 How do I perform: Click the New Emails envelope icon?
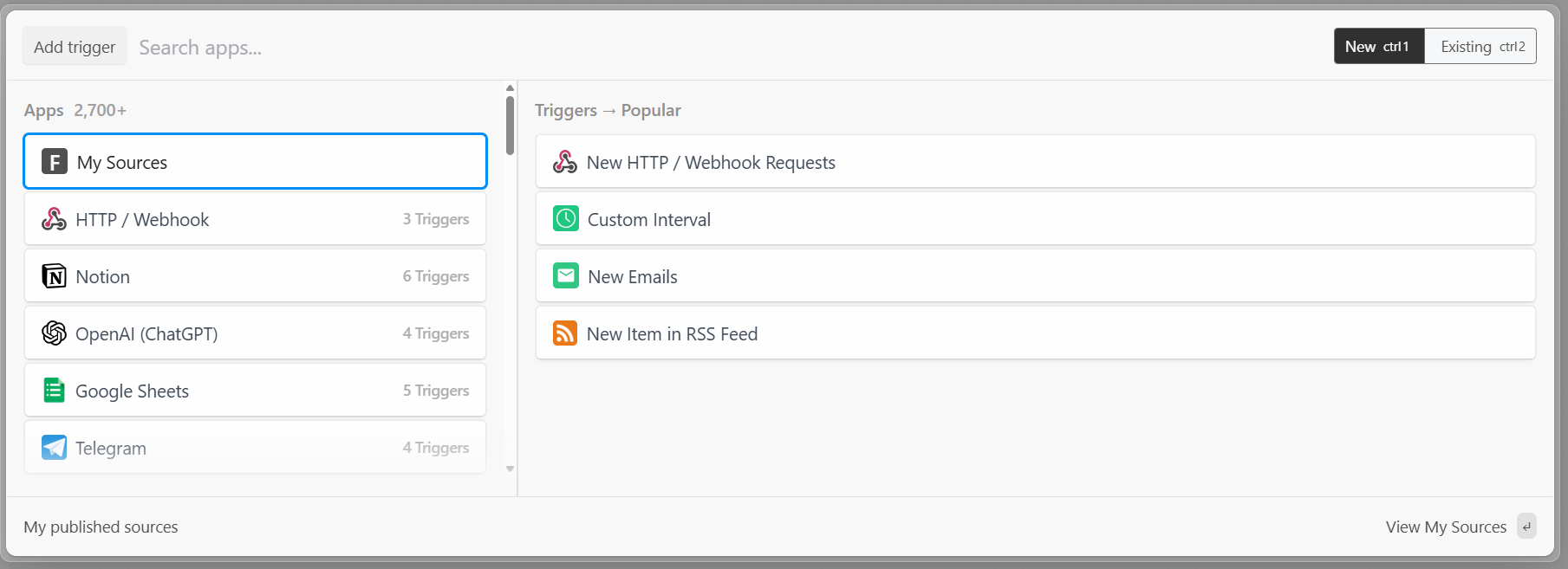point(566,276)
